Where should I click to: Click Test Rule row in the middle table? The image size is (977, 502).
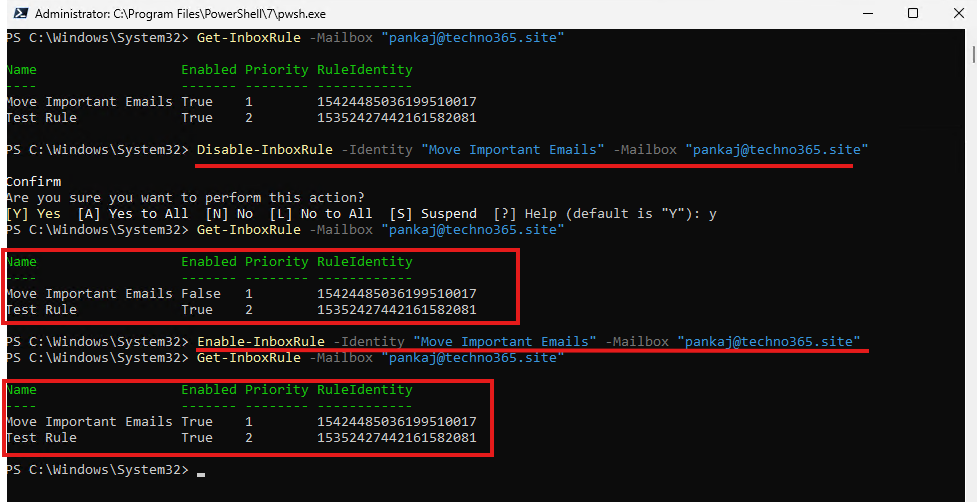pos(241,310)
